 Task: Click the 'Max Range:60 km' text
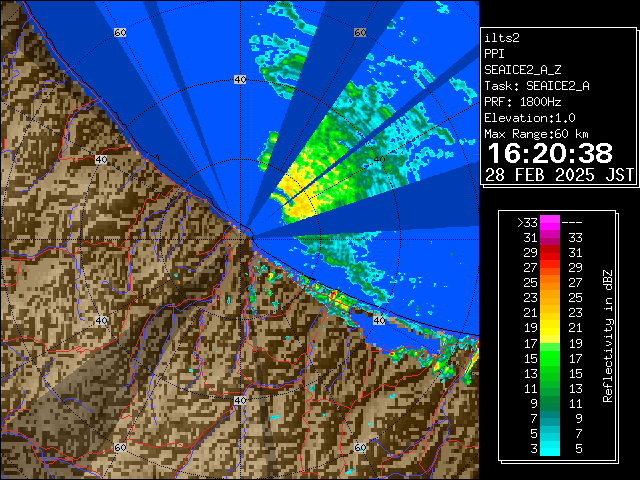click(x=536, y=134)
